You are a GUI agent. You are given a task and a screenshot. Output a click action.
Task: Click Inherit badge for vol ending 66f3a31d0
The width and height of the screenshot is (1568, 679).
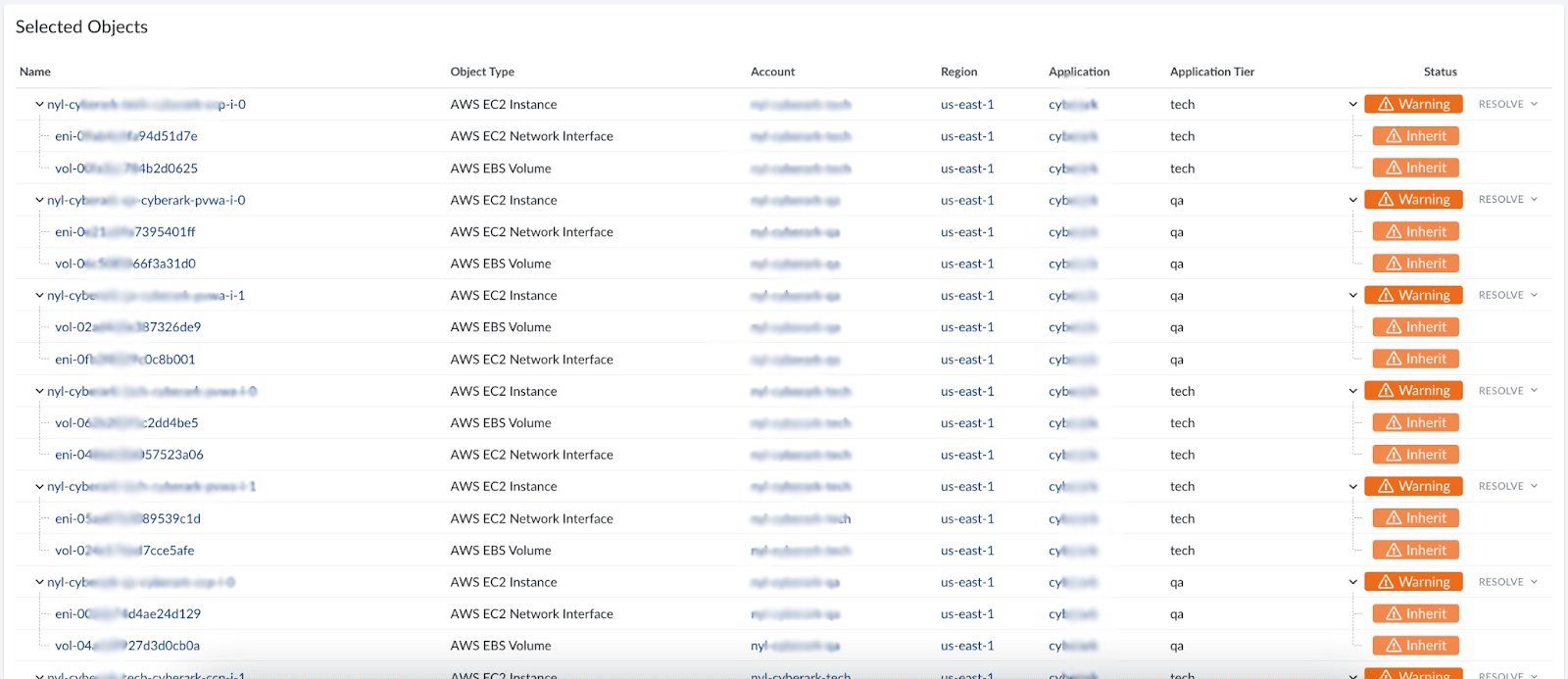(x=1416, y=264)
